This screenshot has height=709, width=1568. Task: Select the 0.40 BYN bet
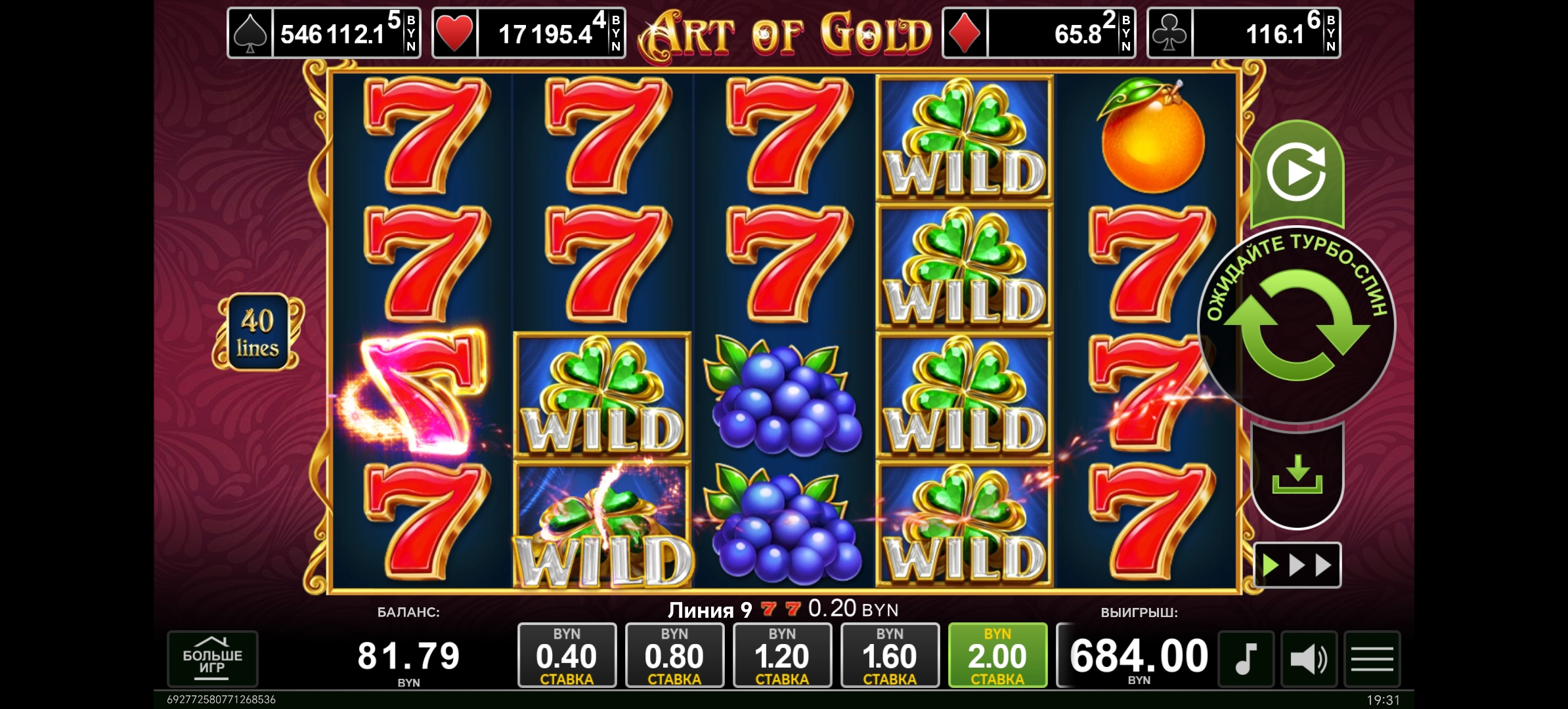[x=567, y=655]
